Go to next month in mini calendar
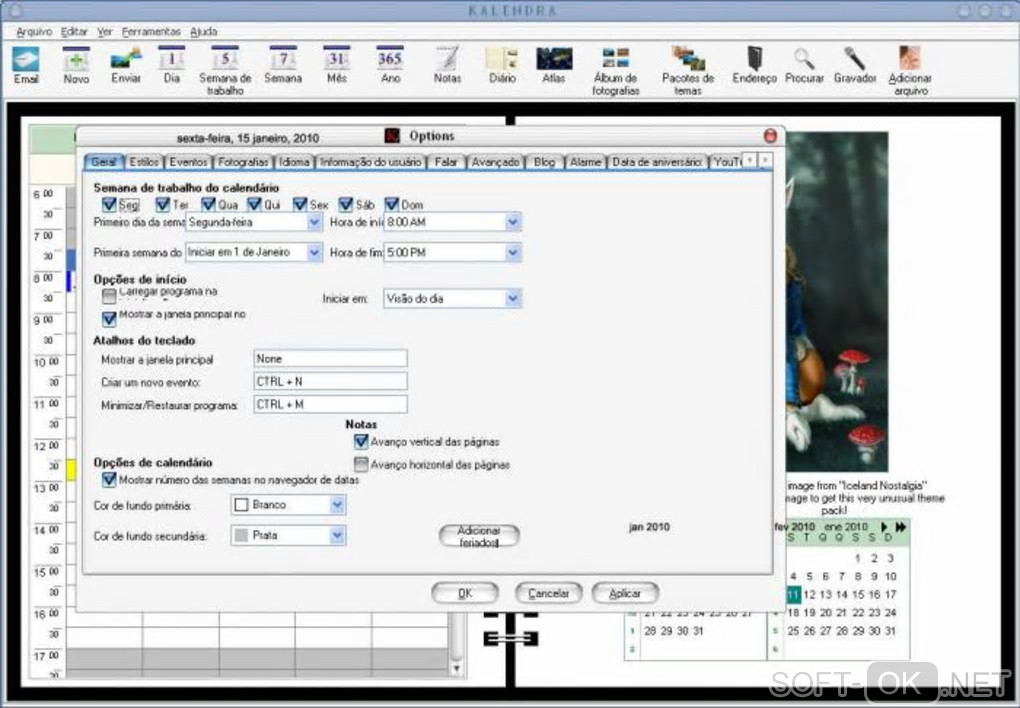The width and height of the screenshot is (1020, 708). tap(884, 526)
